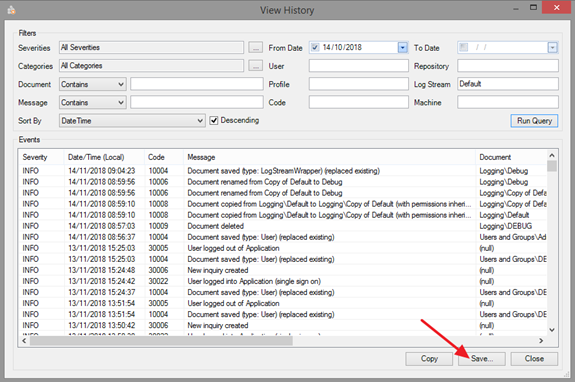
Task: Open the Severities browse ellipsis button
Action: tap(255, 48)
